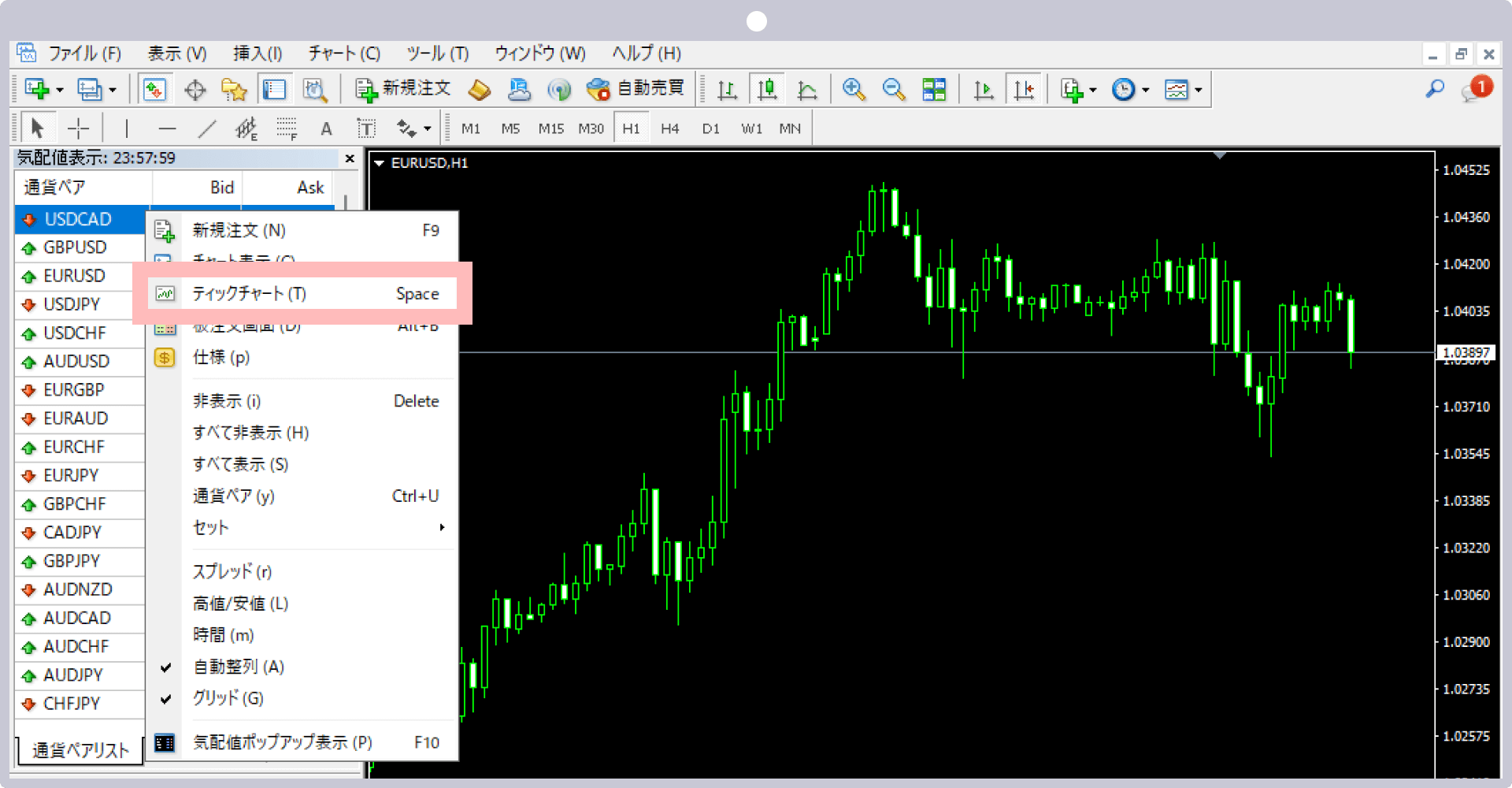Open the ファイル (F) menu
This screenshot has width=1512, height=788.
coord(84,54)
